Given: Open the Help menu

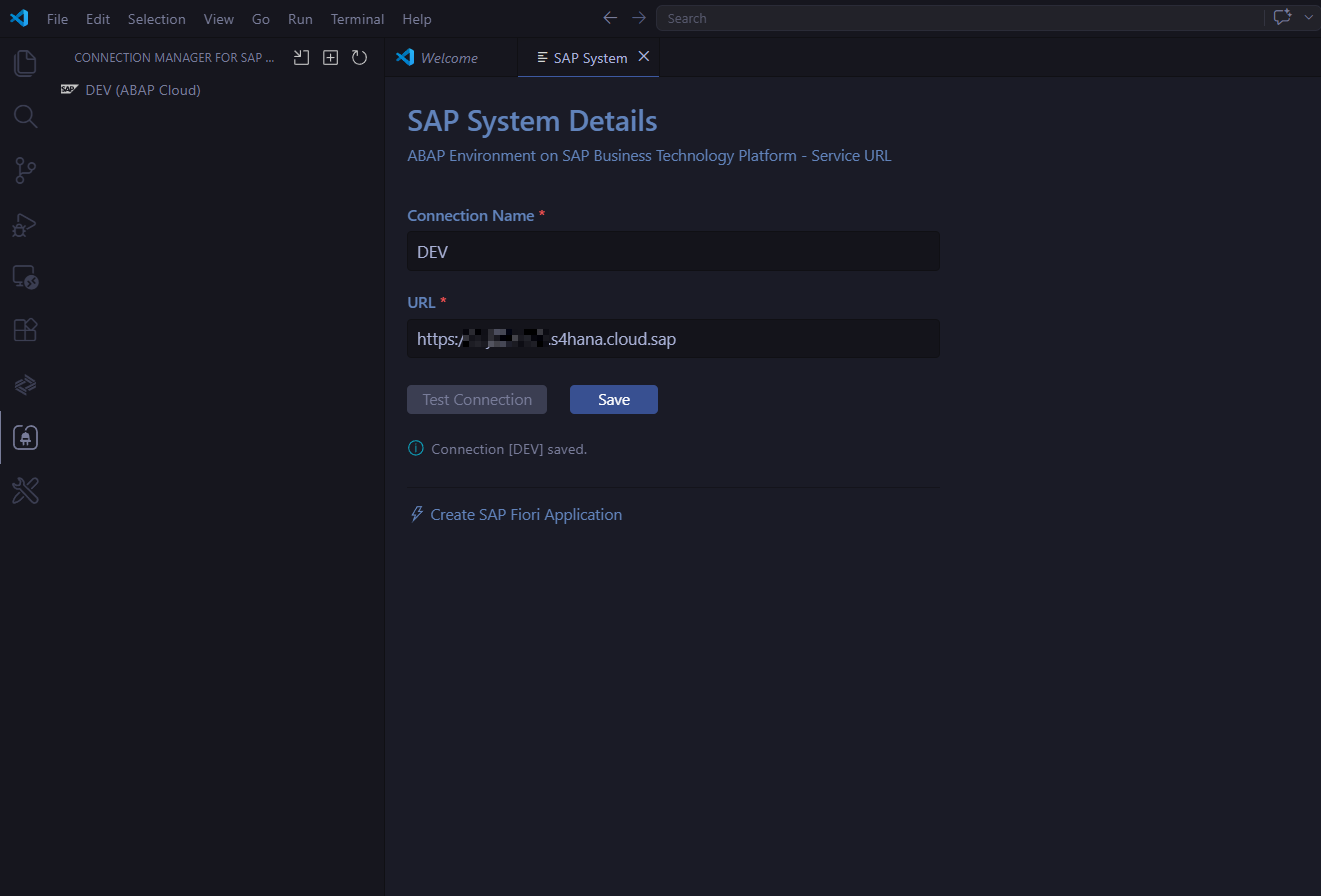Looking at the screenshot, I should tap(417, 19).
